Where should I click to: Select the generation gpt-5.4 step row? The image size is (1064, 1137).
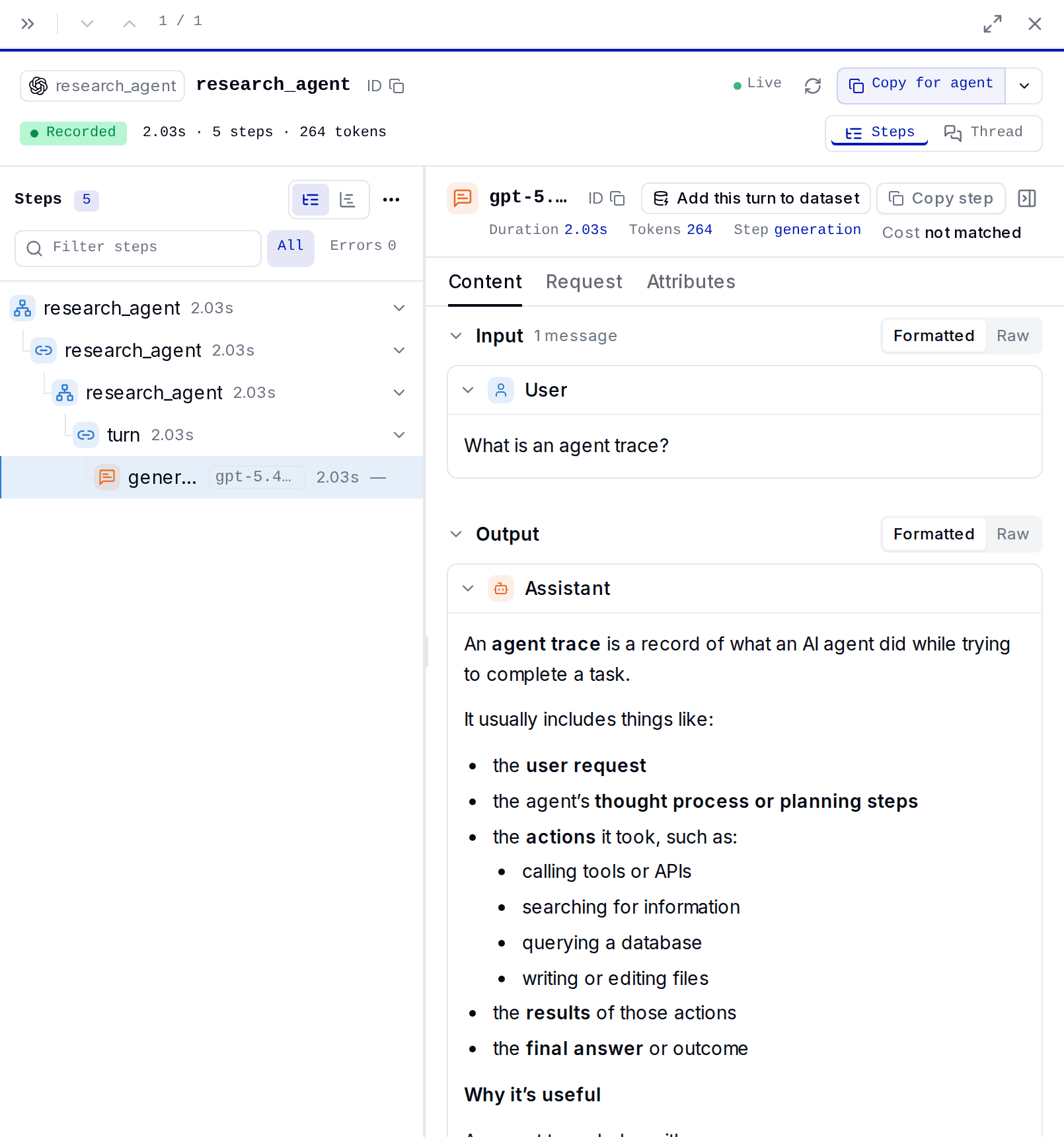pos(211,477)
